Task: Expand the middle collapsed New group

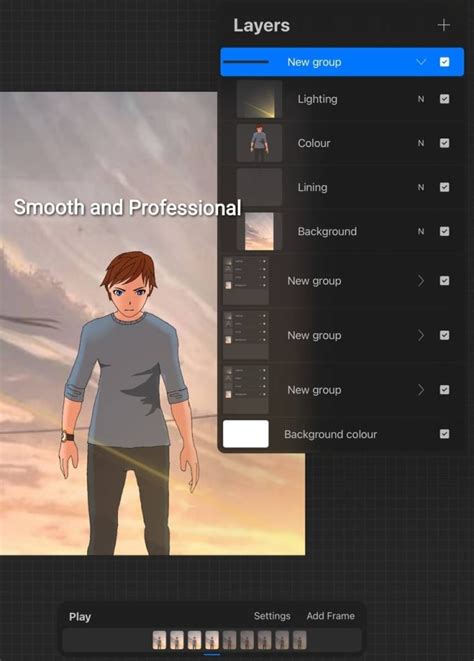Action: pyautogui.click(x=421, y=336)
